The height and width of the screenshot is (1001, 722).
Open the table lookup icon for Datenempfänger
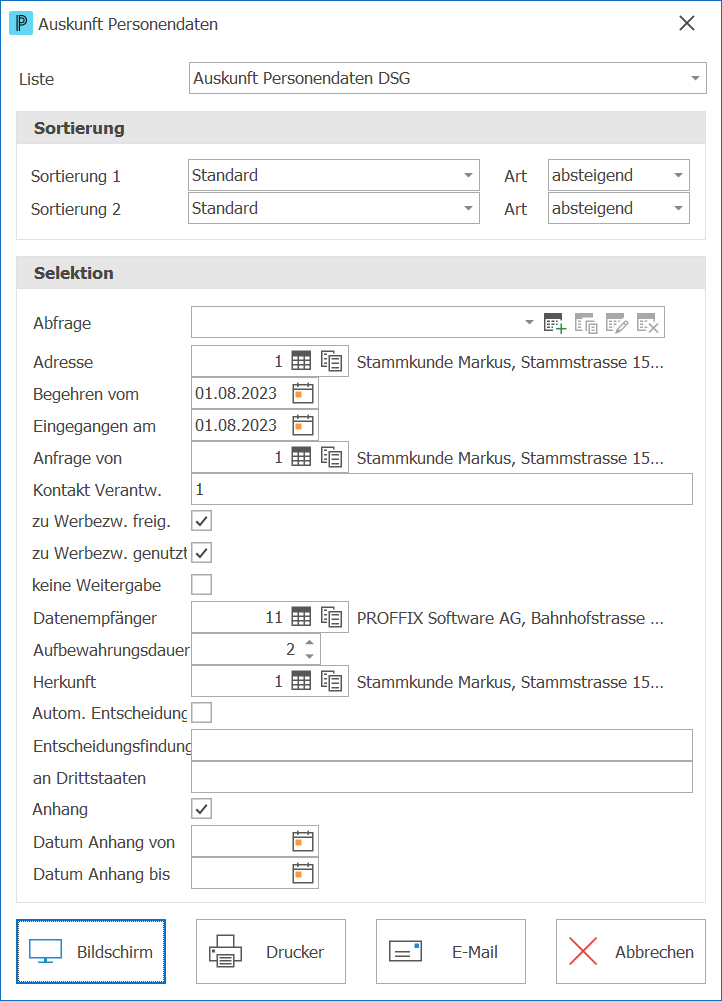[x=301, y=617]
